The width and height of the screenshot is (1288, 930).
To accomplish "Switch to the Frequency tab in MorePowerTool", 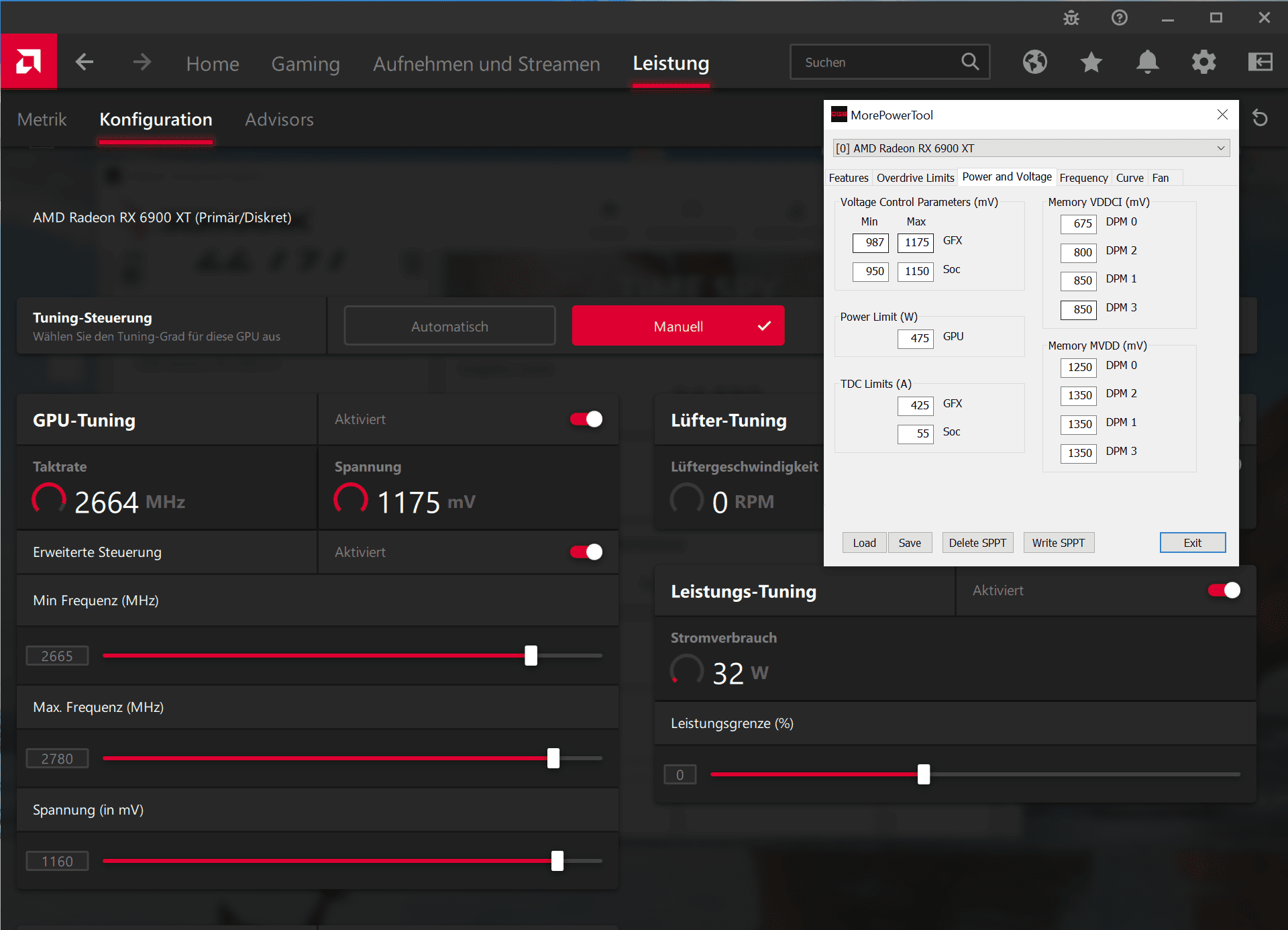I will (1083, 178).
